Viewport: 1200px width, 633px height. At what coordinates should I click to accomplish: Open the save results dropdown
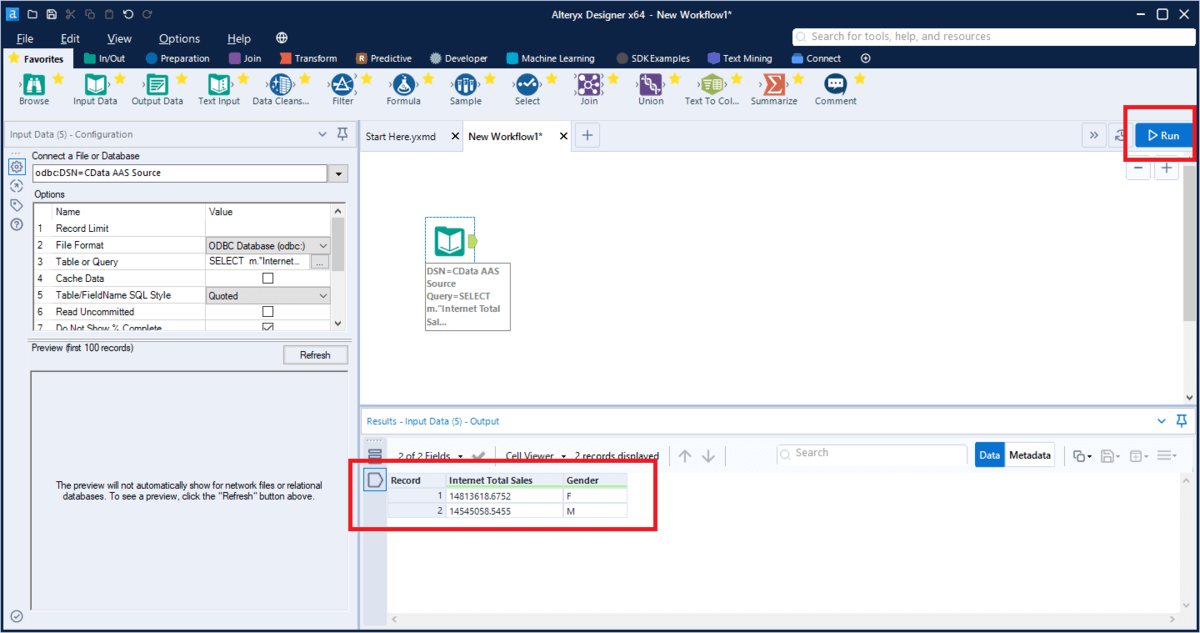click(x=1109, y=456)
